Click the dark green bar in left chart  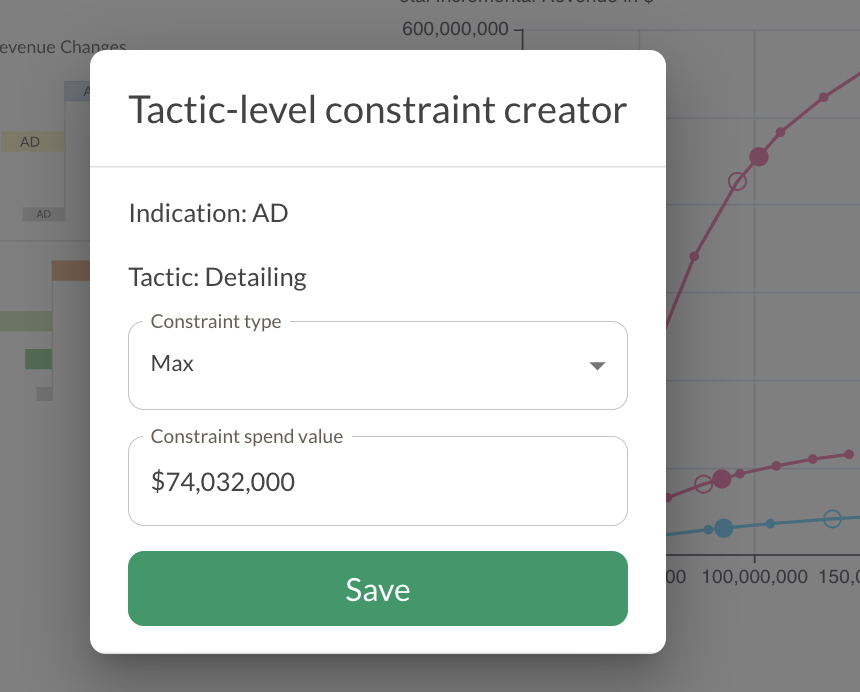click(x=38, y=359)
